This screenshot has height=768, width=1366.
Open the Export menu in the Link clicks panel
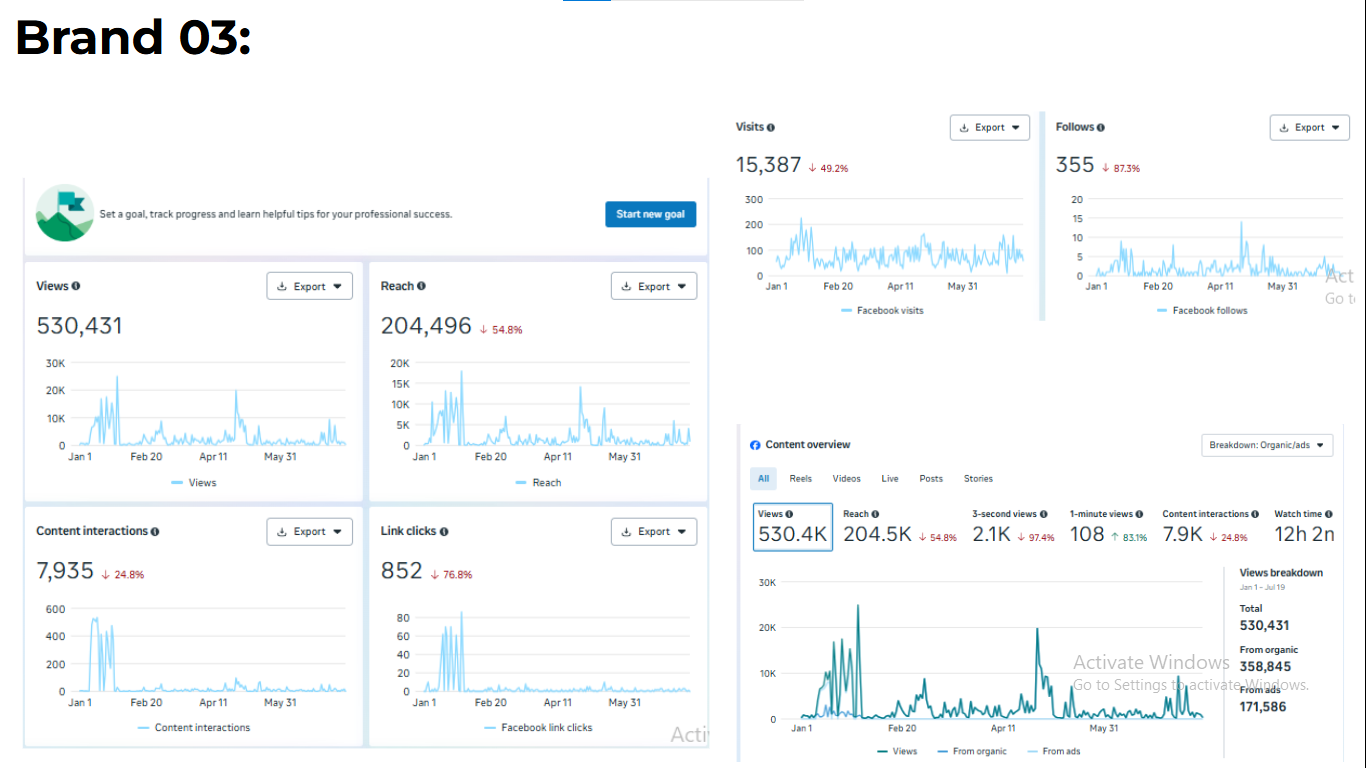click(x=653, y=532)
